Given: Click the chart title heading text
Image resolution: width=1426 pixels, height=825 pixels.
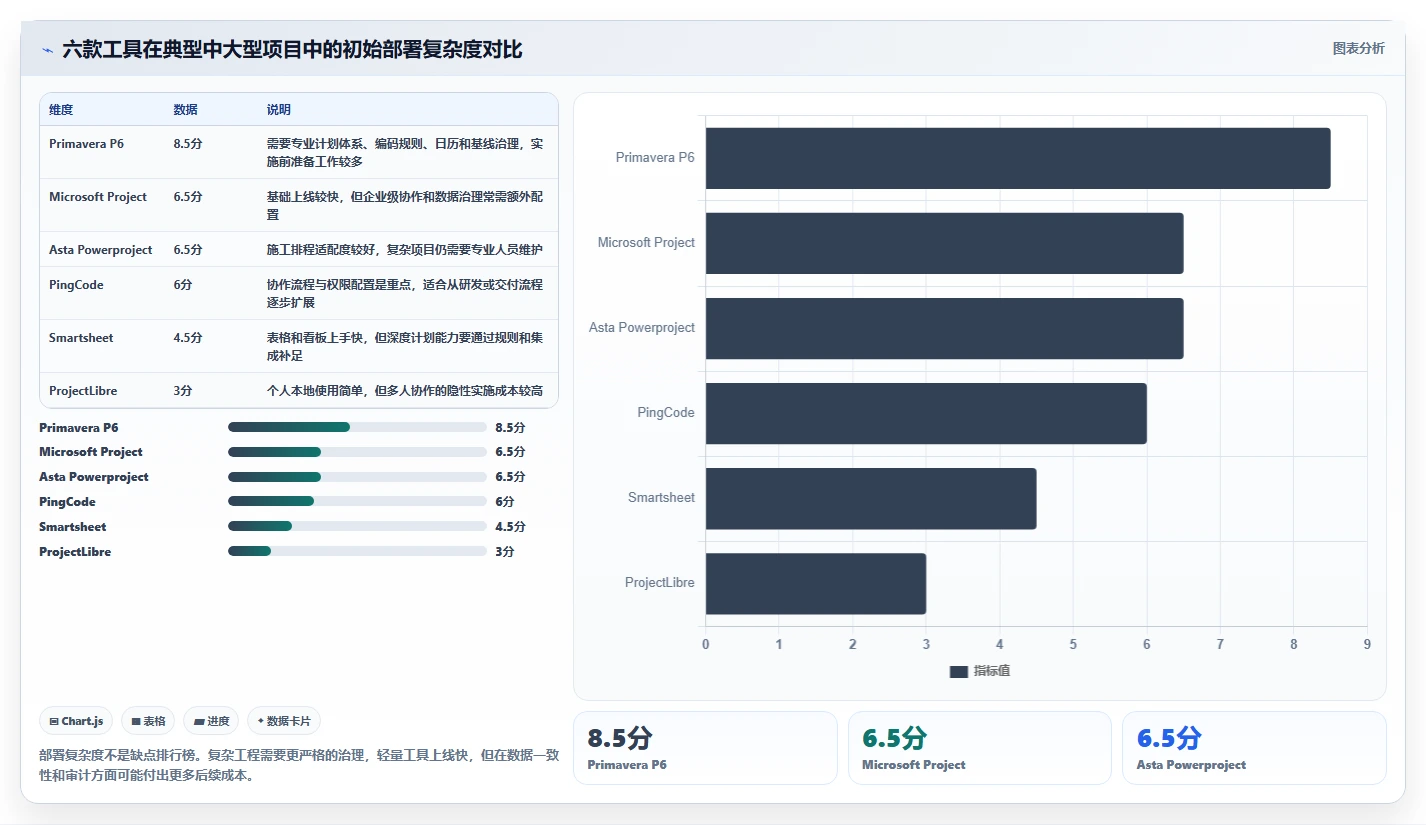Looking at the screenshot, I should pos(292,49).
